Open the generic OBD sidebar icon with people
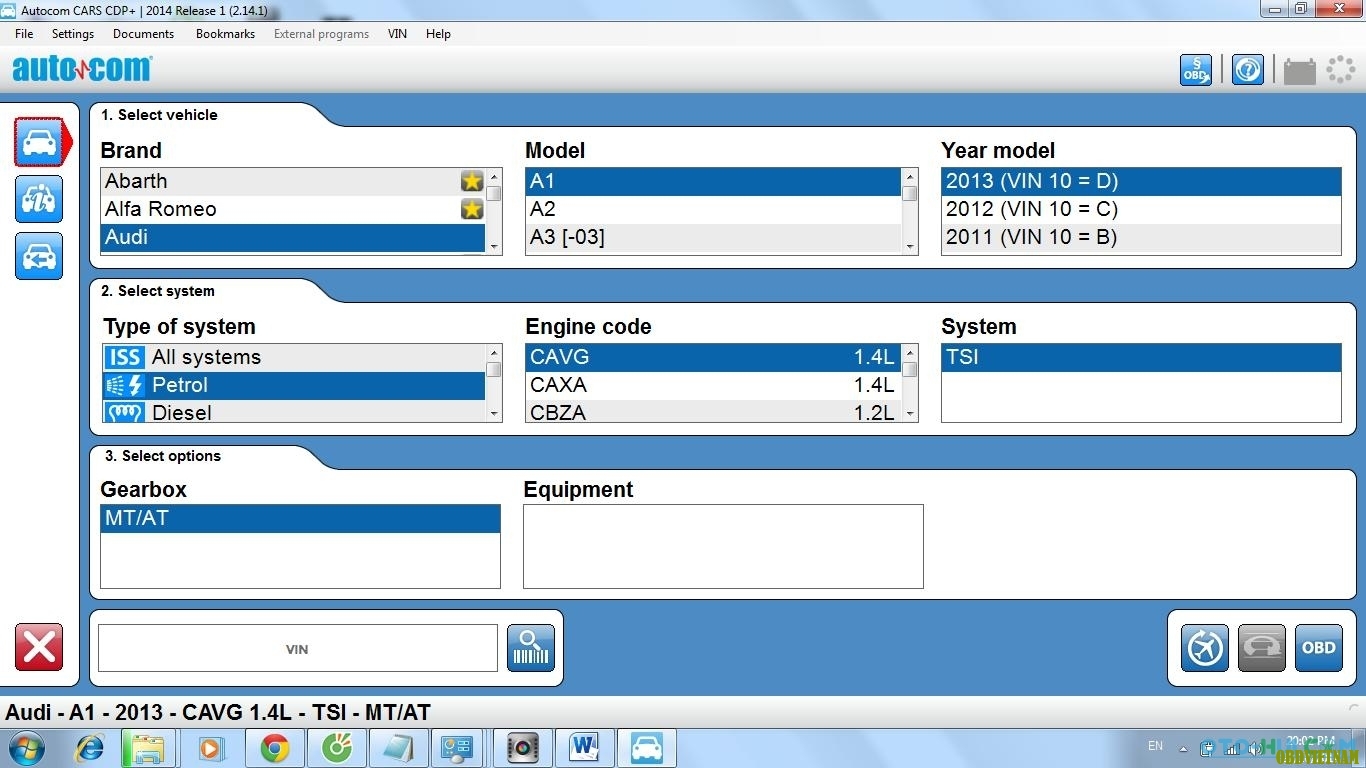The height and width of the screenshot is (768, 1366). pos(39,199)
